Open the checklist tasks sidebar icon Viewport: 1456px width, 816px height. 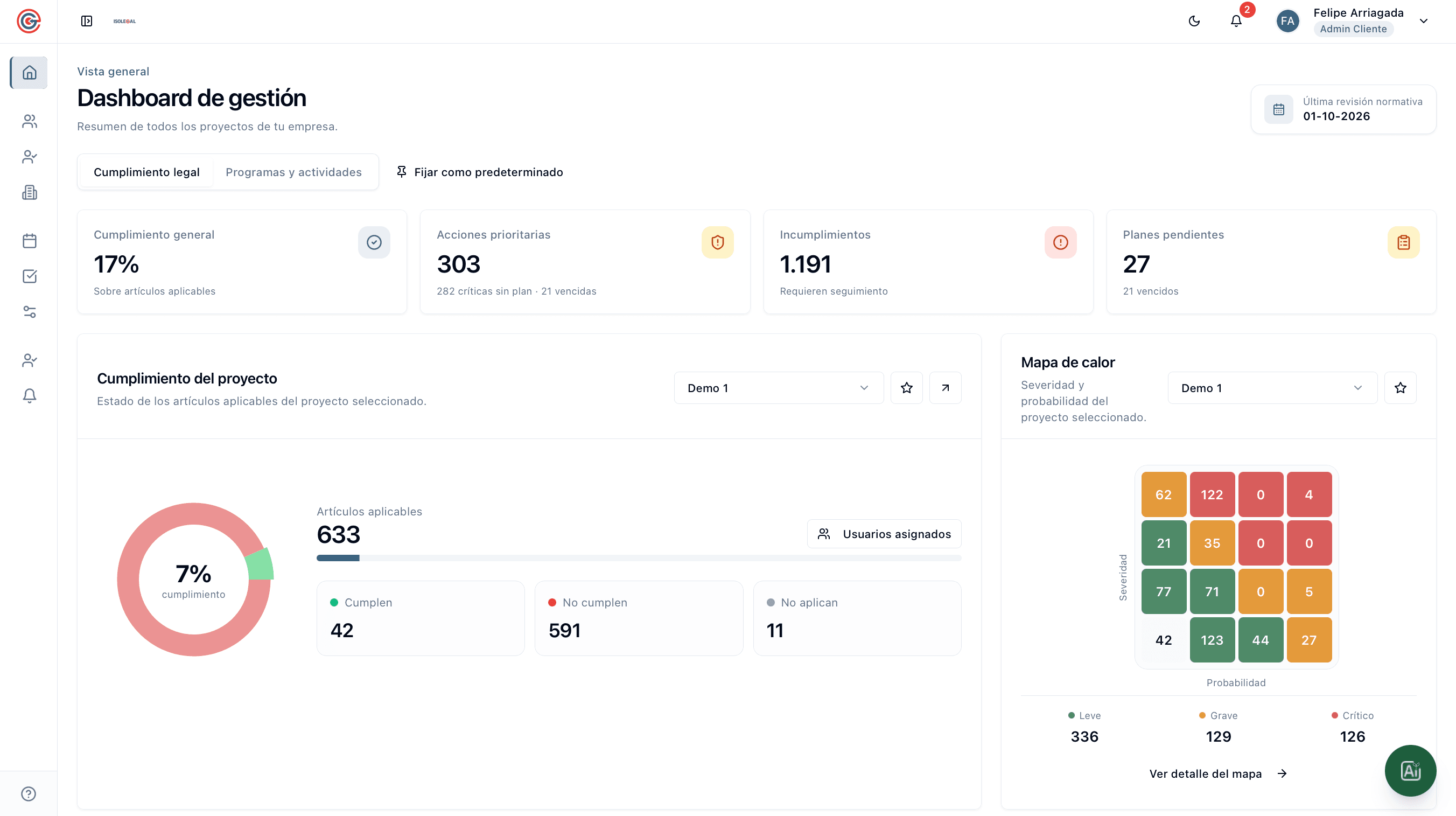(x=30, y=276)
